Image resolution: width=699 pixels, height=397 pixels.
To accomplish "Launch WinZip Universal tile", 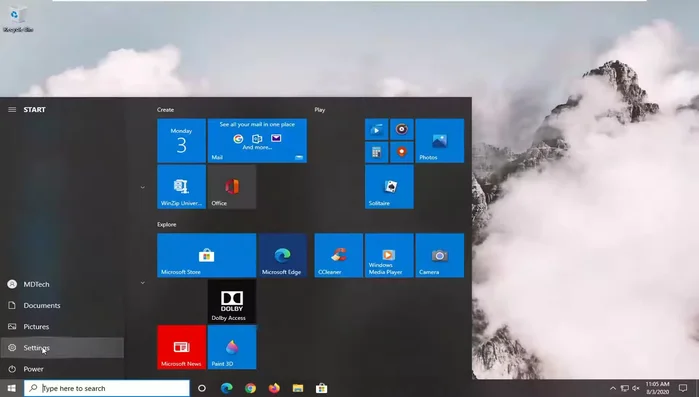I will coord(181,187).
